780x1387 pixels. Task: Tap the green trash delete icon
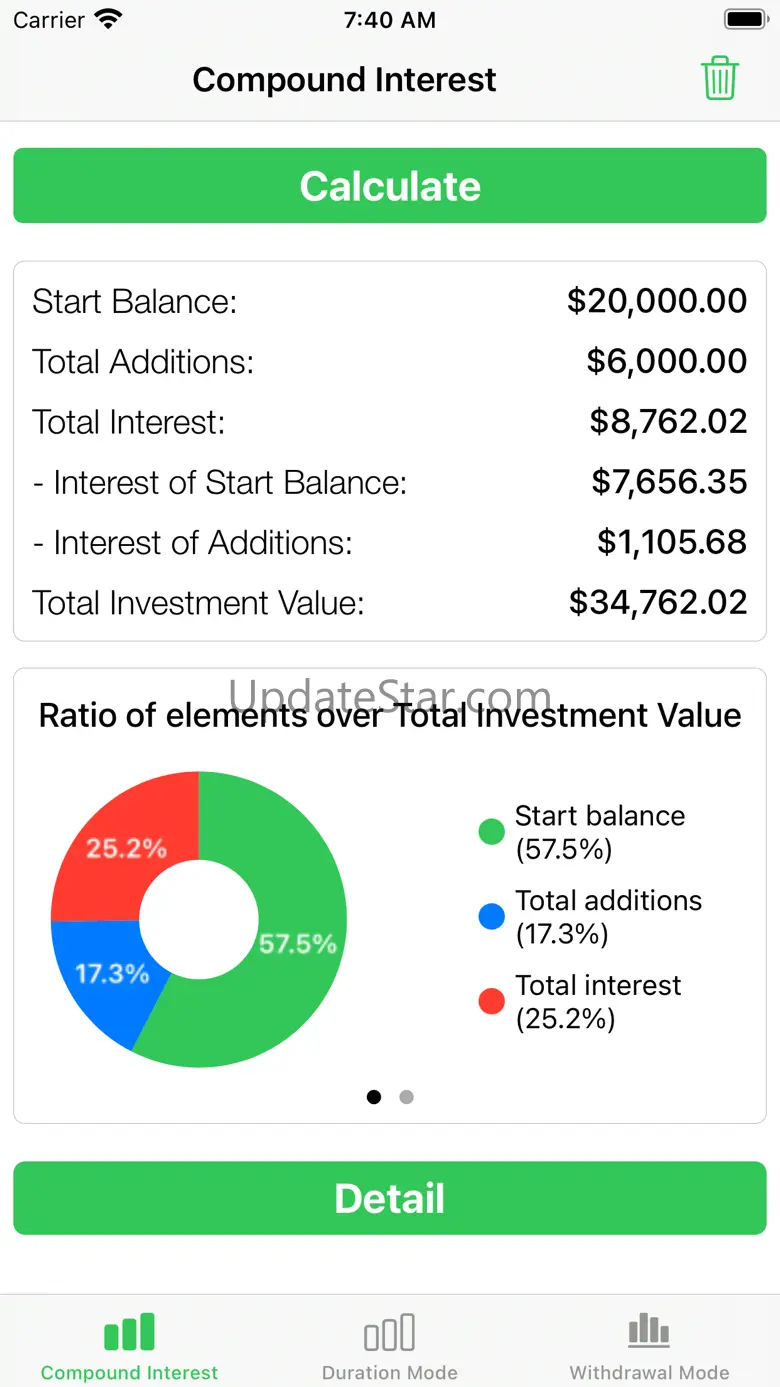click(x=719, y=79)
